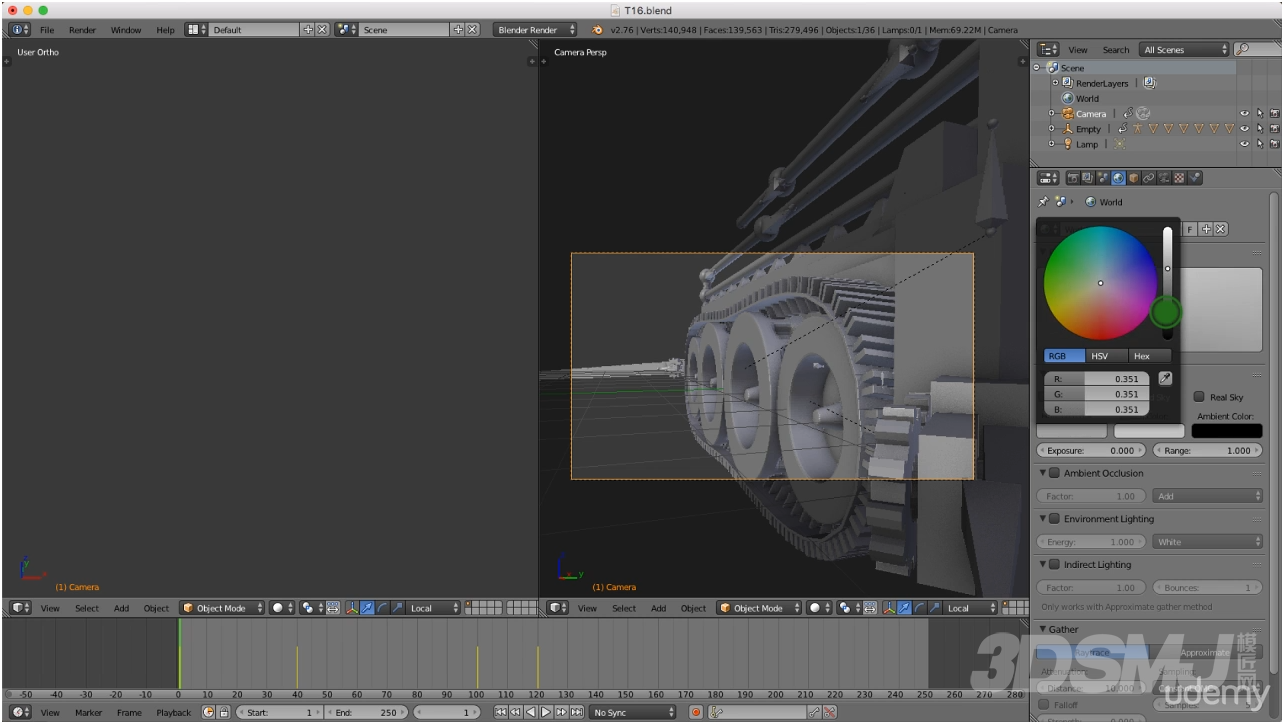Click the Blender logo in info header
Viewport: 1284px width, 724px height.
click(598, 30)
